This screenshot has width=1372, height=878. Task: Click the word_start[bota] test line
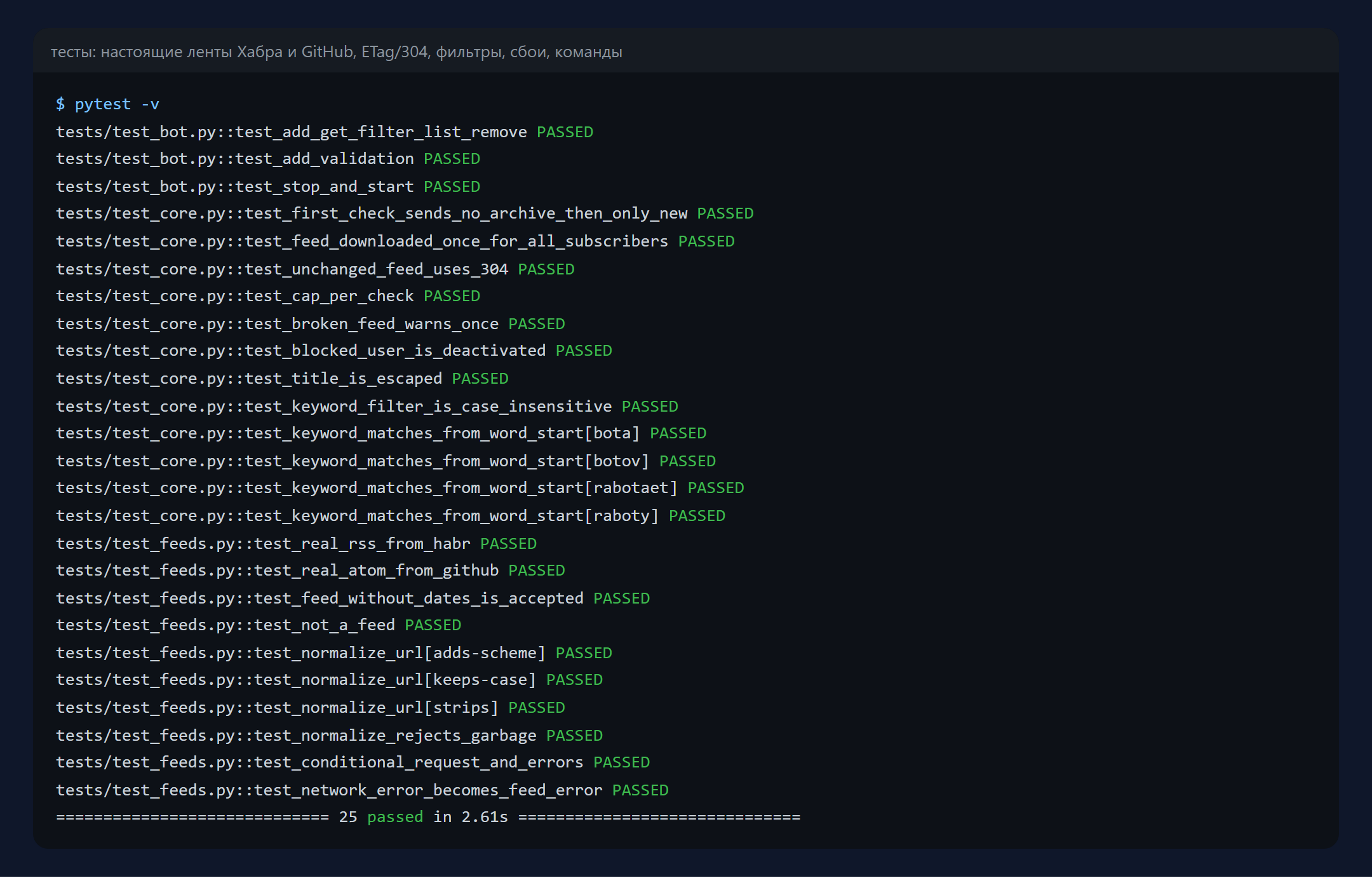tap(381, 433)
